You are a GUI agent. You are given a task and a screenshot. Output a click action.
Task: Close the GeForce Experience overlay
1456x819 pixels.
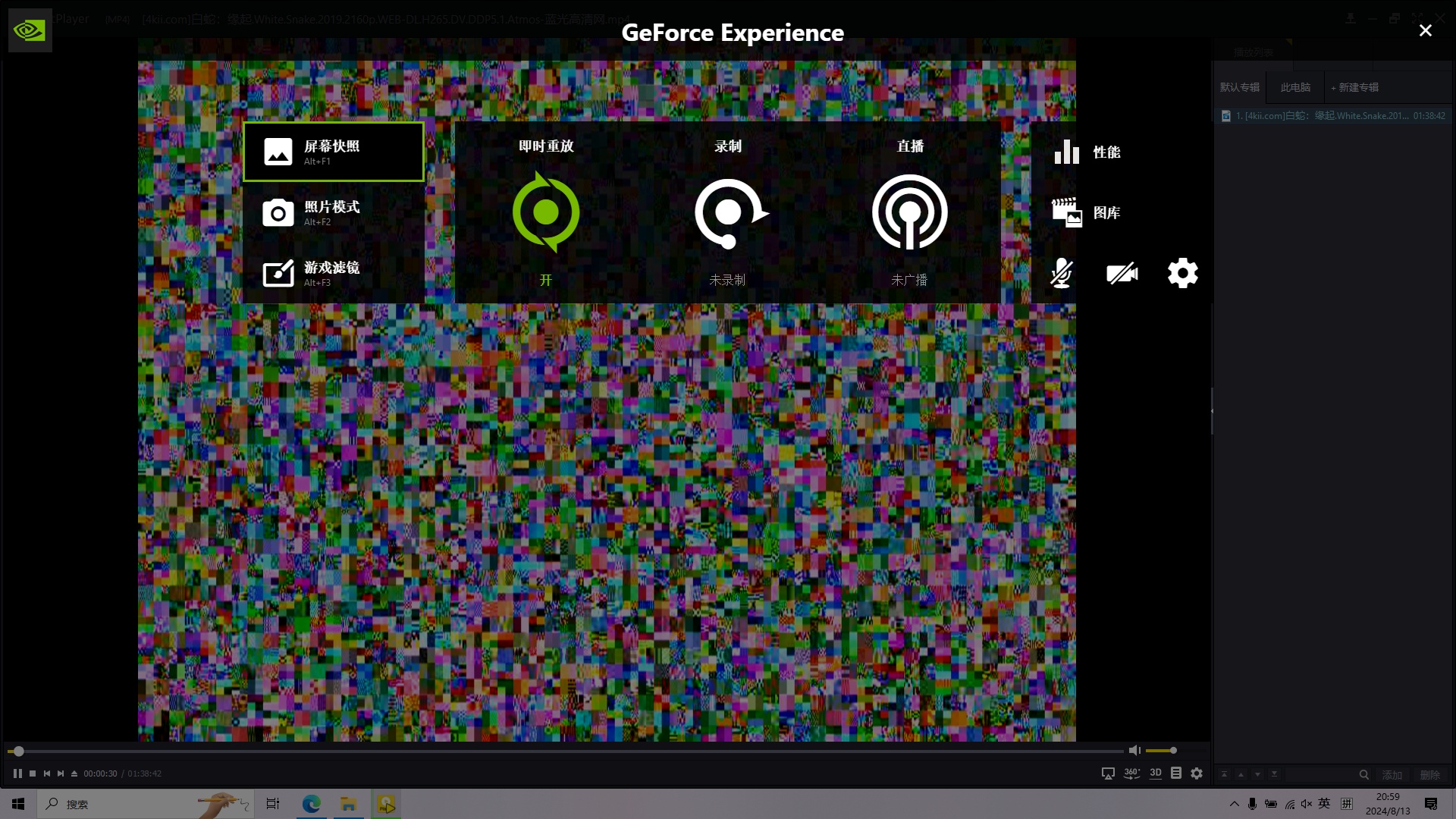pos(1426,30)
